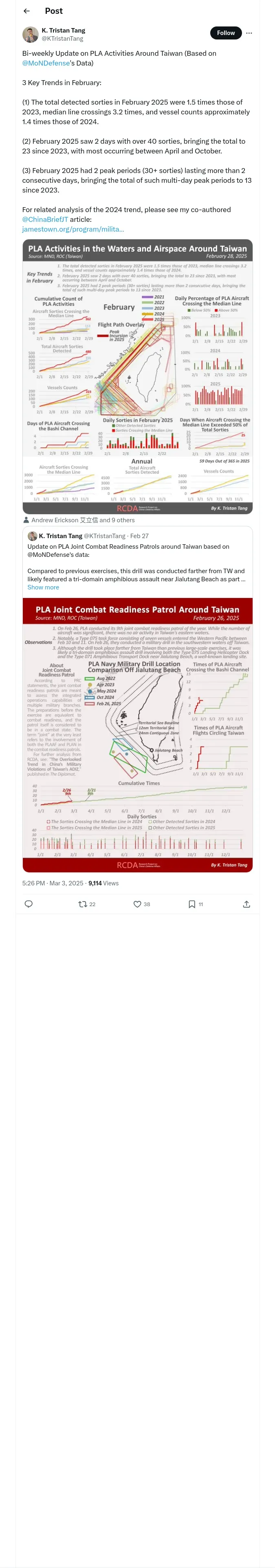This screenshot has width=275, height=1568.
Task: Click the @KTristanTang handle under the name
Action: tap(62, 39)
